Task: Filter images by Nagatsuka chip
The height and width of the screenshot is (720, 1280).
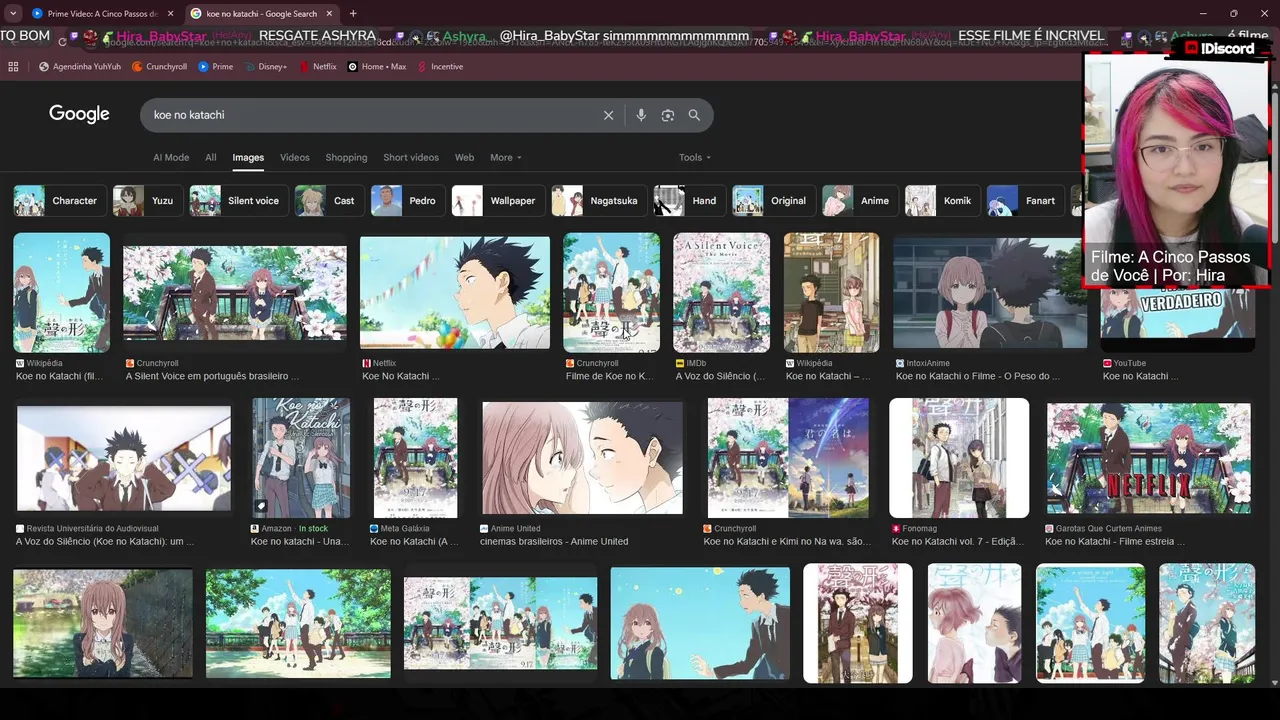Action: tap(598, 201)
